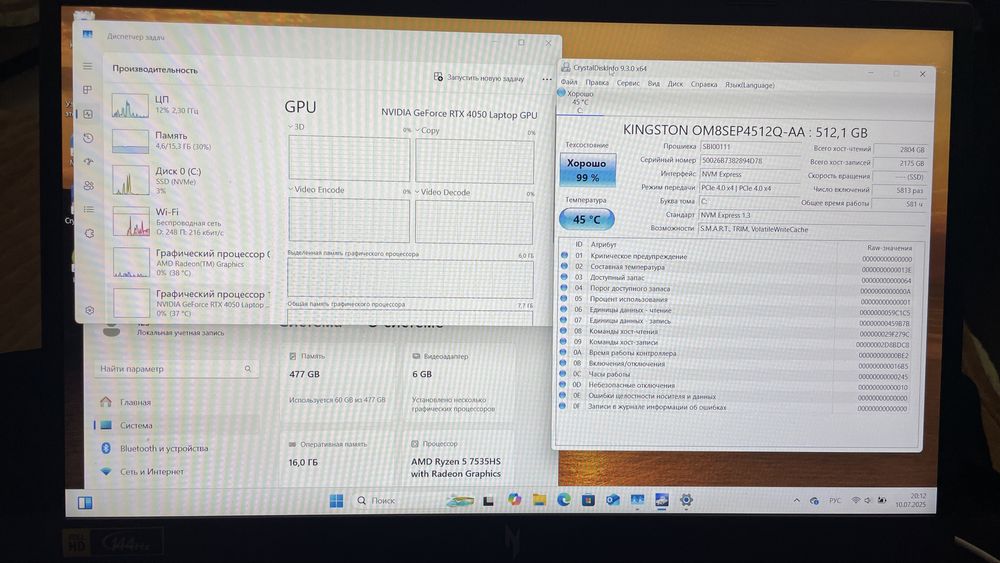Open Справка menu in CrystalDiskInfo
Screen dimensions: 1000x563
[704, 84]
